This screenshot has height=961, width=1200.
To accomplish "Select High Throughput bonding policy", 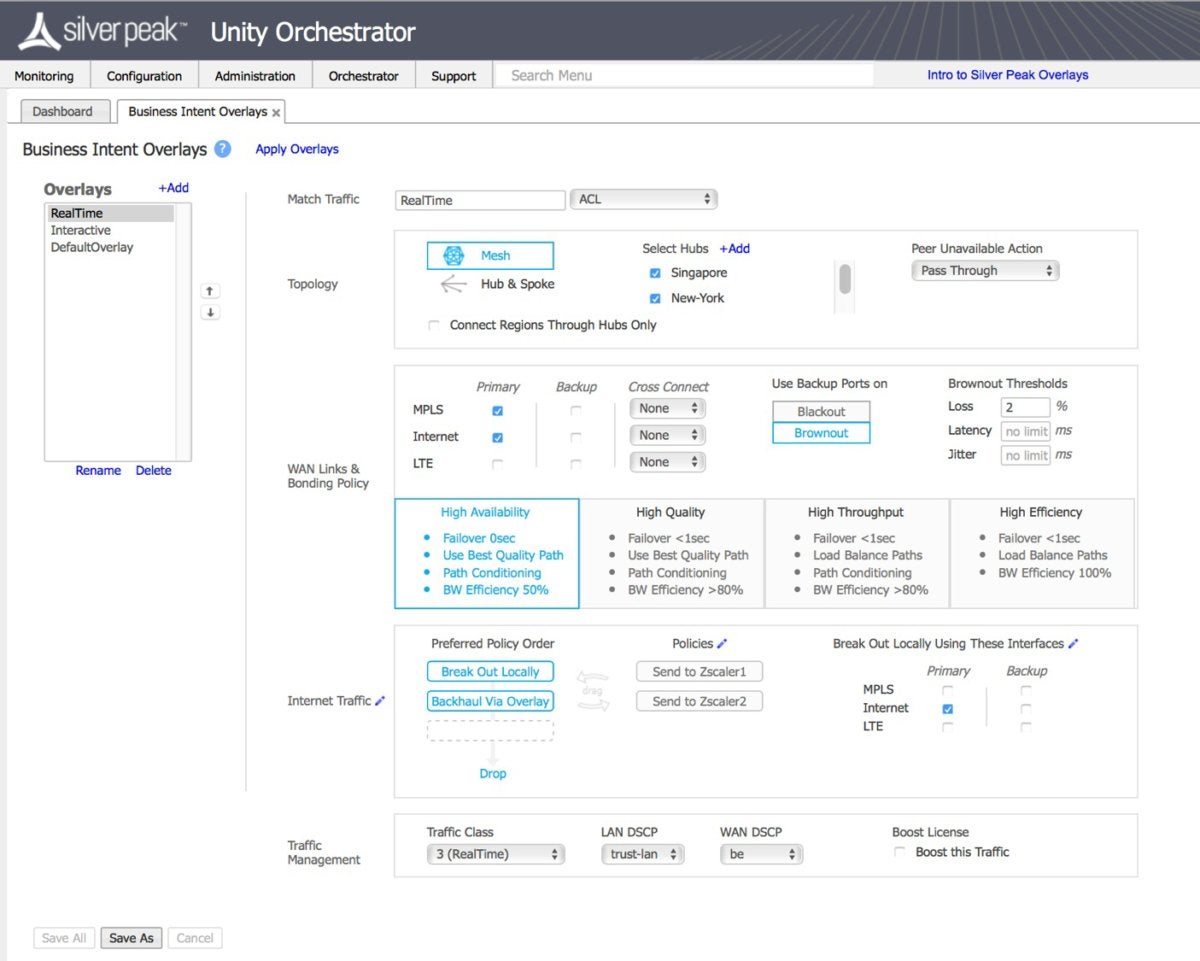I will click(x=857, y=553).
